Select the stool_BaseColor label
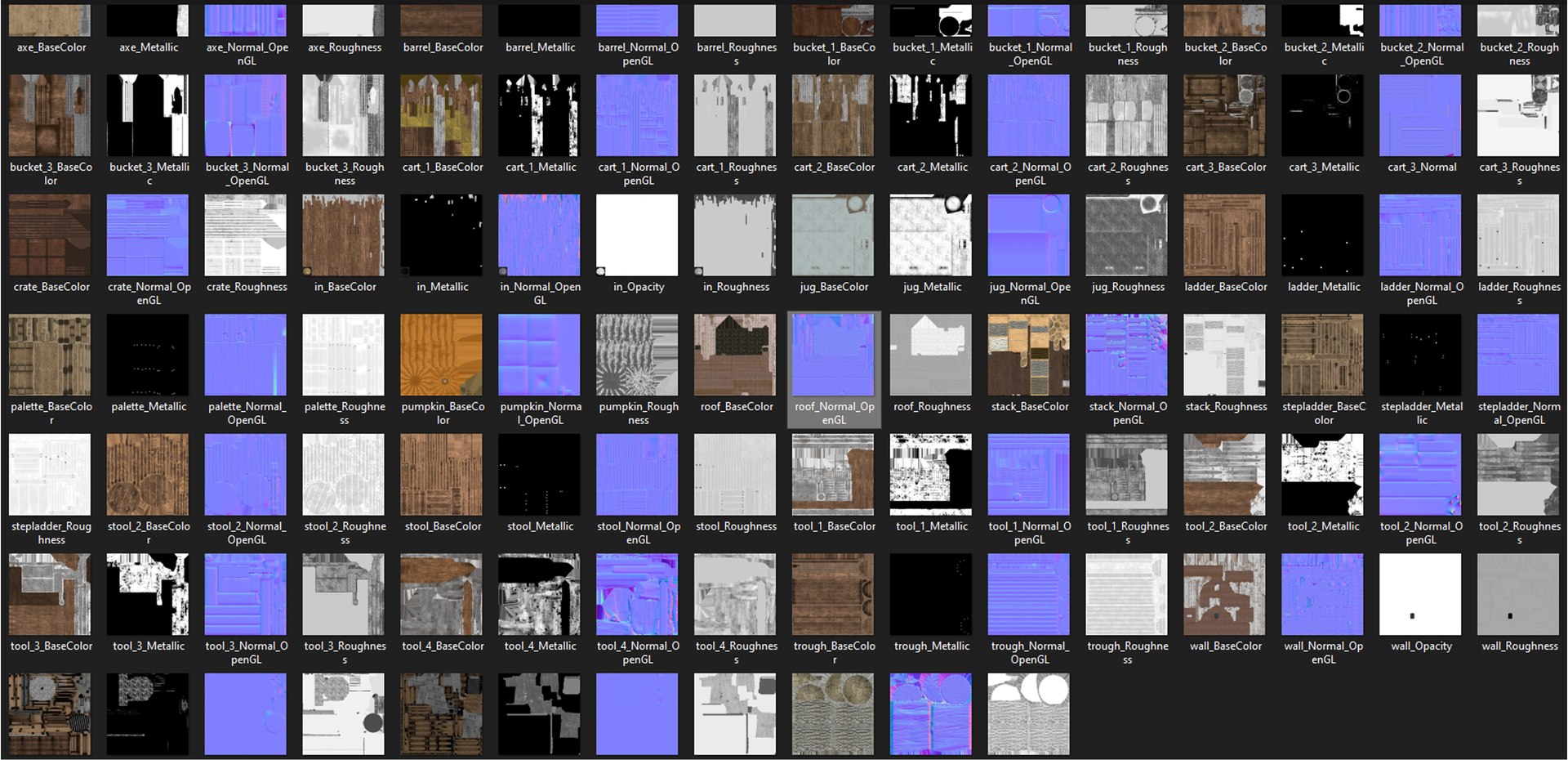This screenshot has height=760, width=1568. coord(443,526)
